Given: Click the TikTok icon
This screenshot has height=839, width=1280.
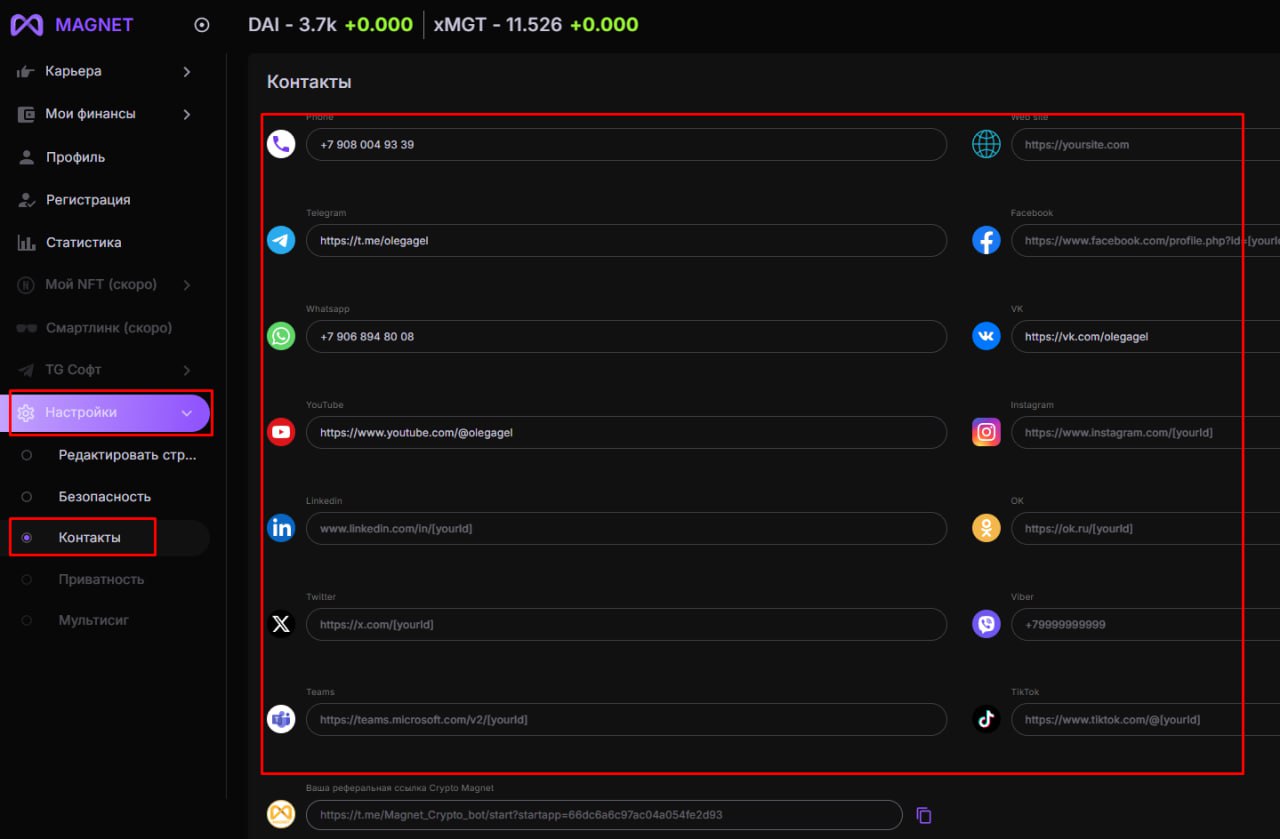Looking at the screenshot, I should coord(986,719).
